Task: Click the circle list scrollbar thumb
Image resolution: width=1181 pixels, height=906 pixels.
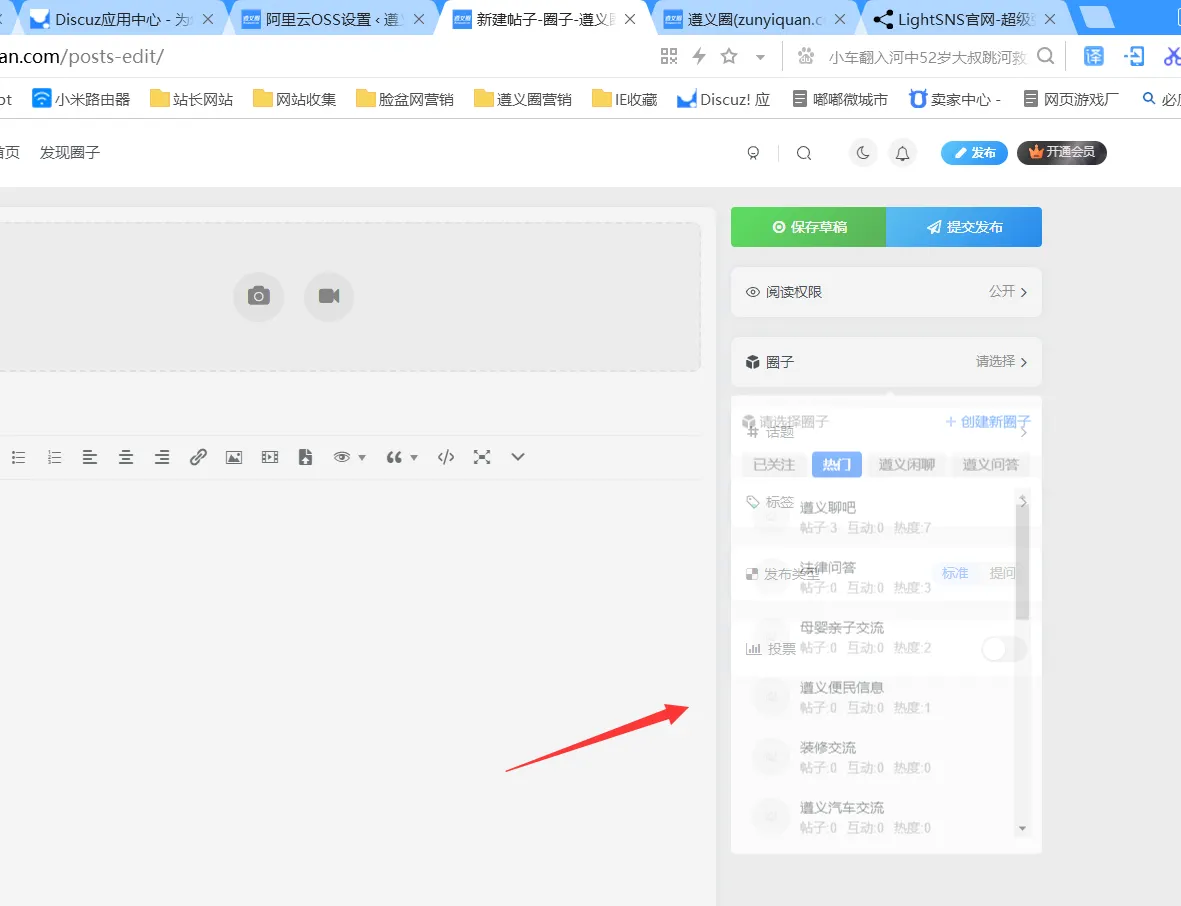Action: pos(1022,563)
